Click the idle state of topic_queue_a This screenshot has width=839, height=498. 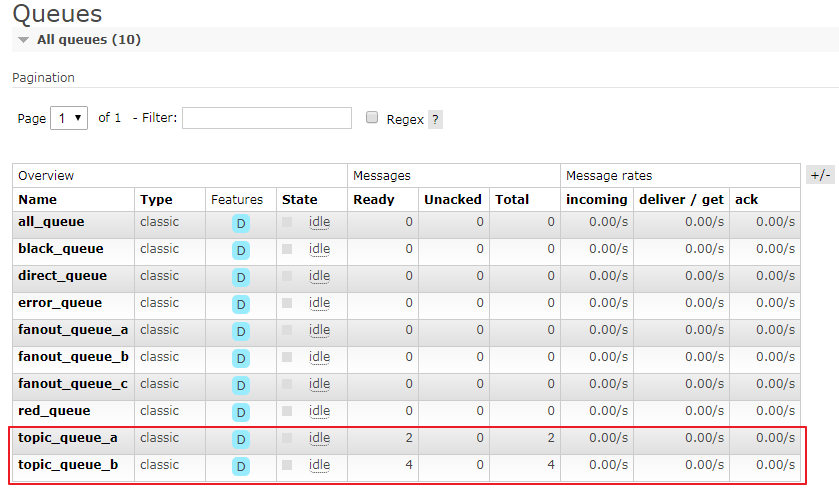319,438
